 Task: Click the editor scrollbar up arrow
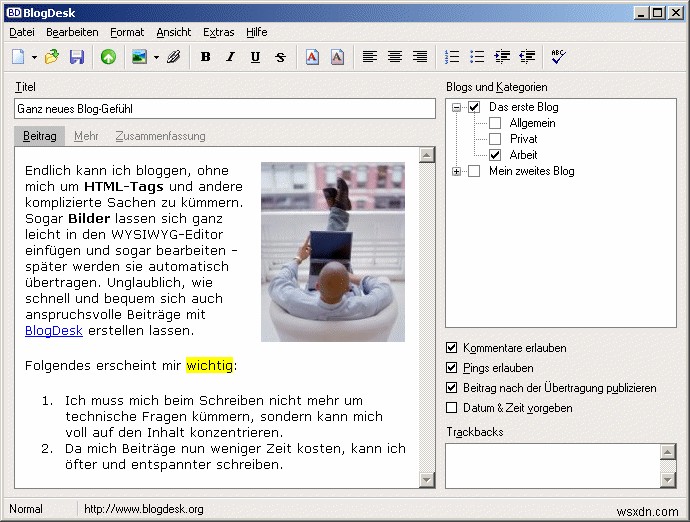(427, 155)
